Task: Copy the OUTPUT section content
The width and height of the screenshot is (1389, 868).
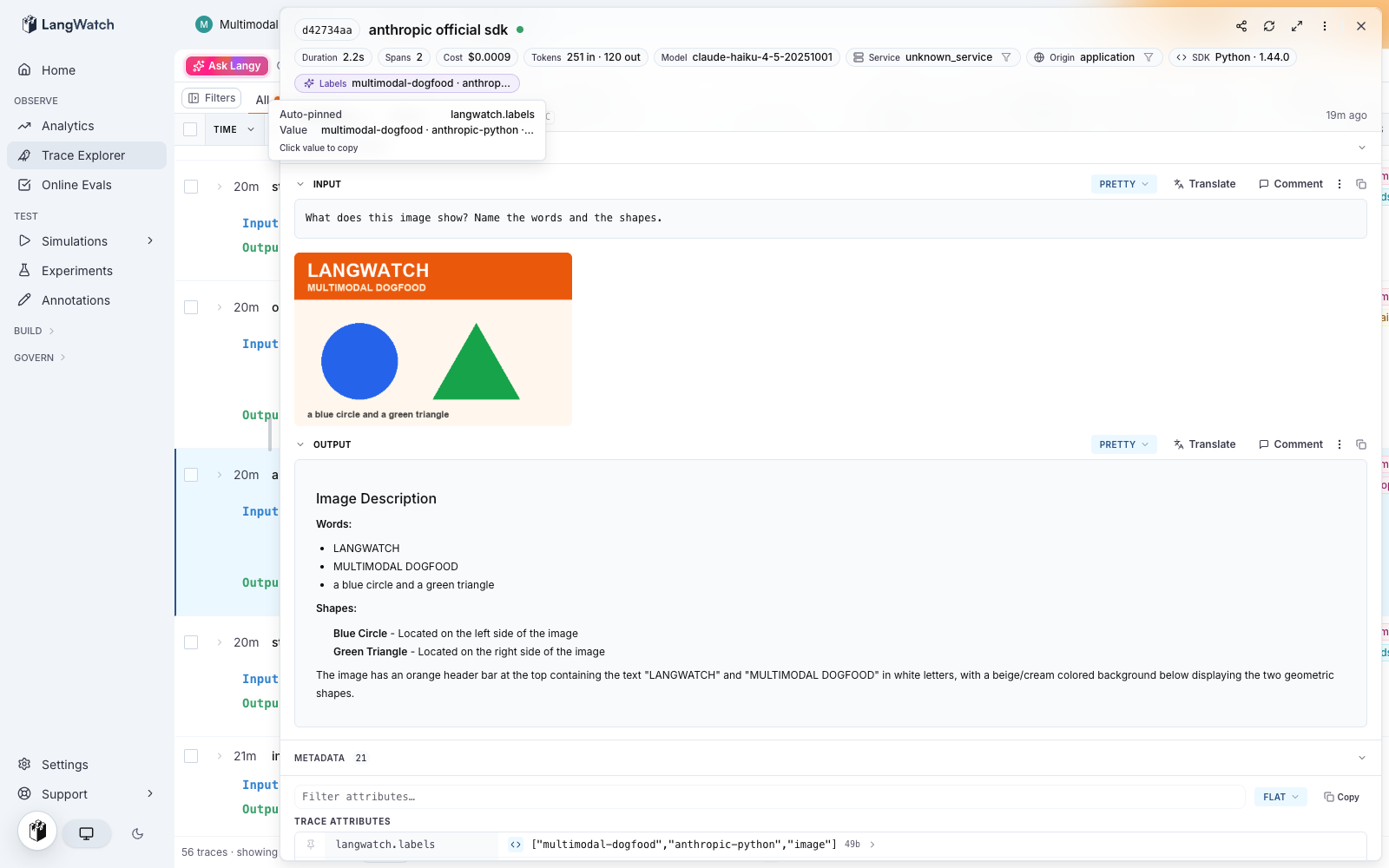Action: pyautogui.click(x=1361, y=444)
